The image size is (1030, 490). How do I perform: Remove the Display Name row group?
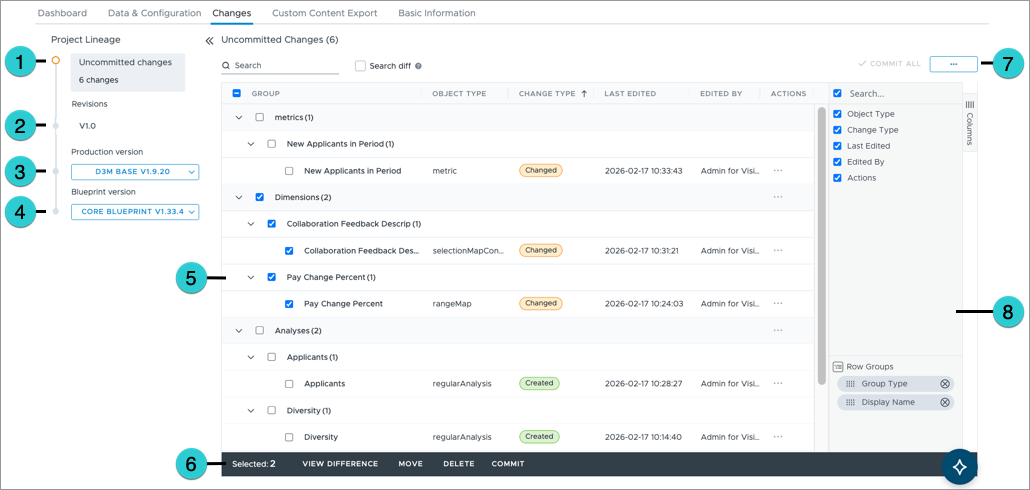pos(944,402)
